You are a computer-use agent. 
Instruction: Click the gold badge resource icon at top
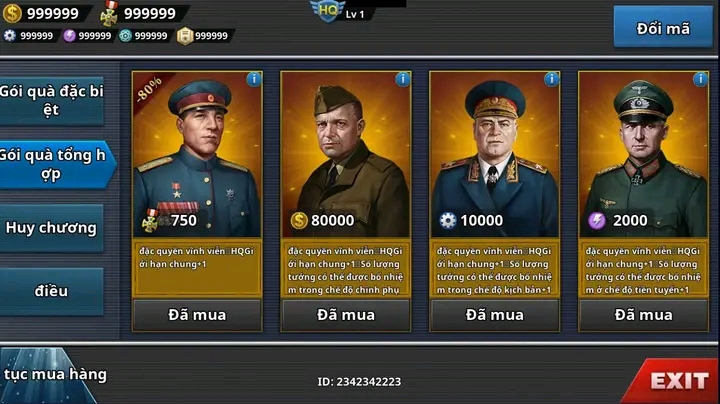(185, 36)
